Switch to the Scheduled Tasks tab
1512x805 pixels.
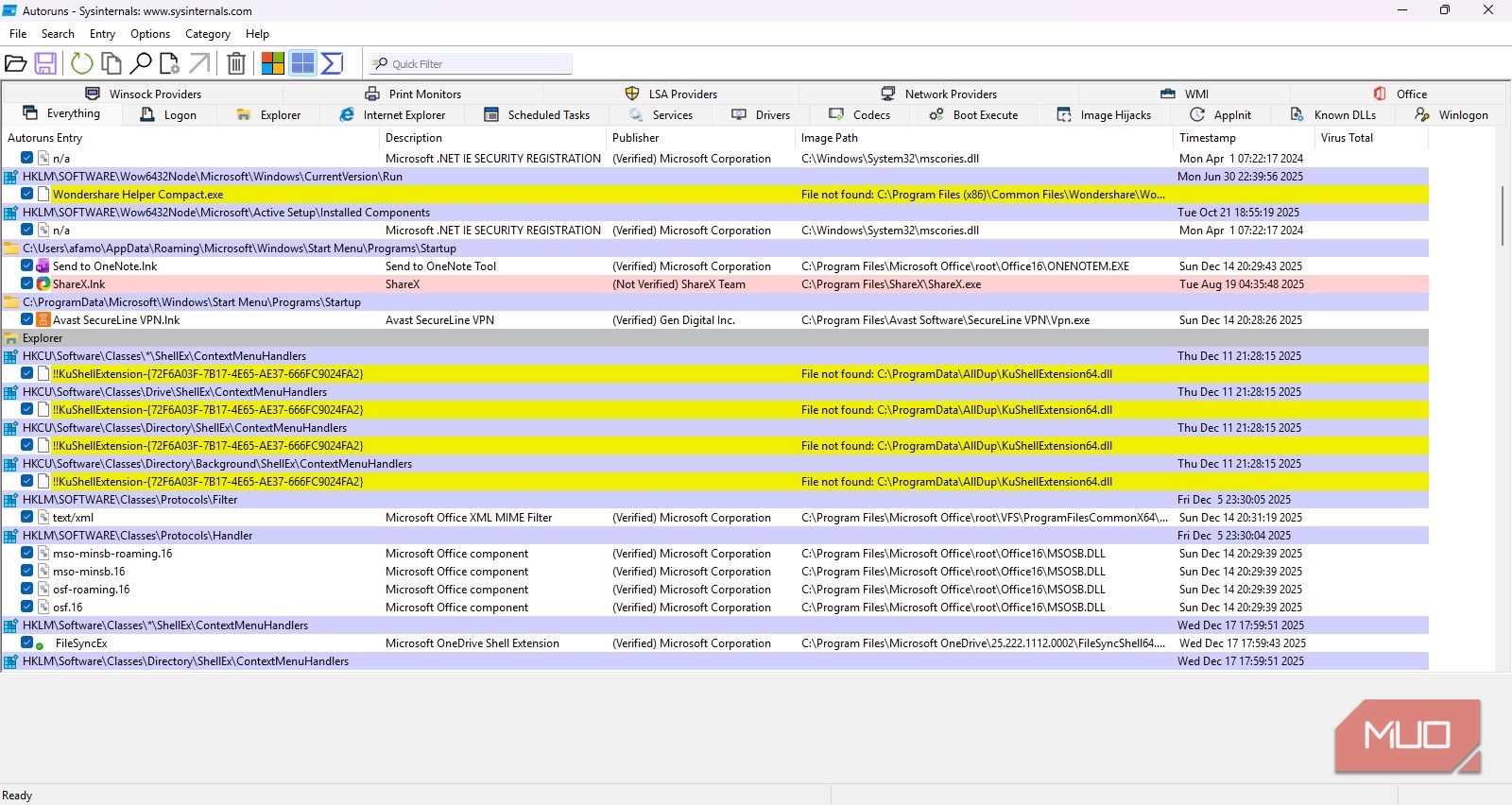(x=537, y=114)
